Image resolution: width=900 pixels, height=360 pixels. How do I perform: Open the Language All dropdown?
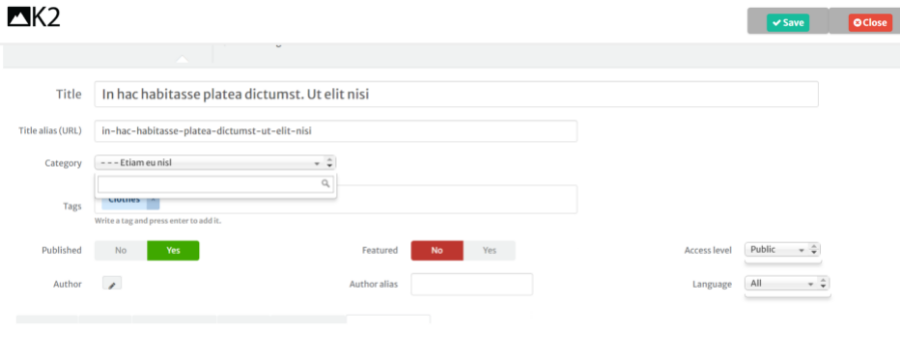click(787, 284)
